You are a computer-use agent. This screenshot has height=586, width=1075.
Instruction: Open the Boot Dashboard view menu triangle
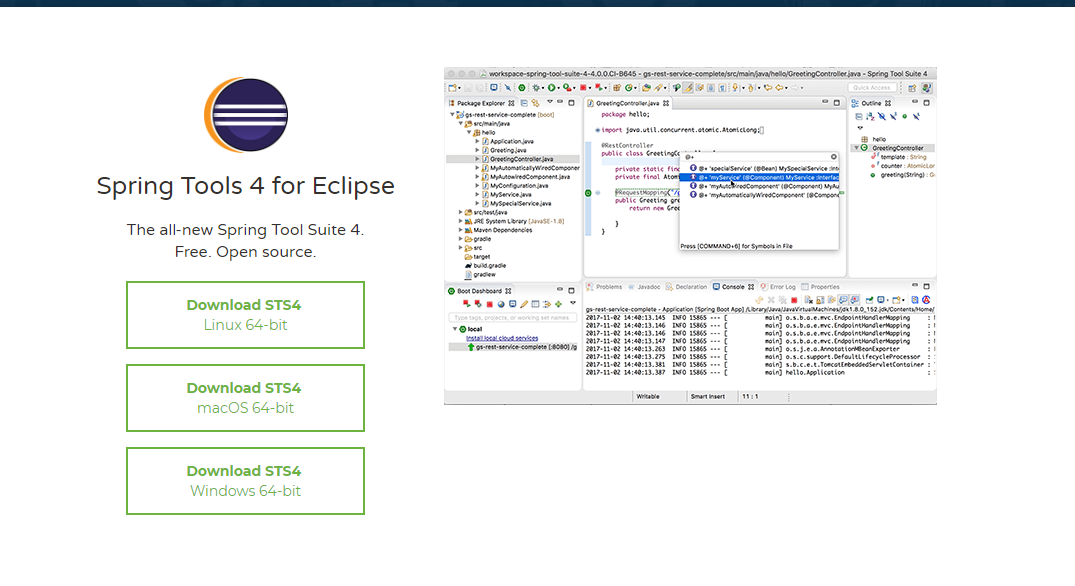click(x=573, y=303)
